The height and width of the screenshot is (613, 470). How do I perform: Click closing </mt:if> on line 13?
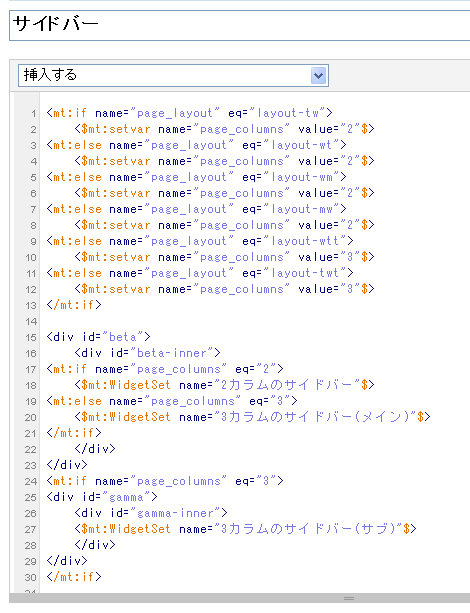(x=74, y=305)
